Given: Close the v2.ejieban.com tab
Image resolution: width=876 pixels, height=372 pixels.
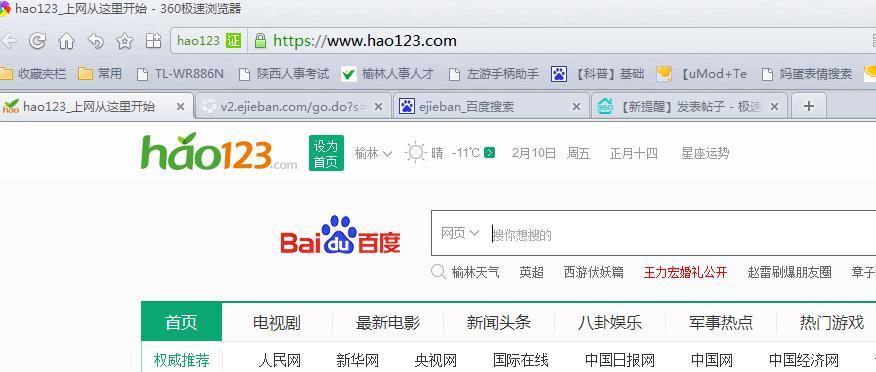Looking at the screenshot, I should (x=378, y=106).
